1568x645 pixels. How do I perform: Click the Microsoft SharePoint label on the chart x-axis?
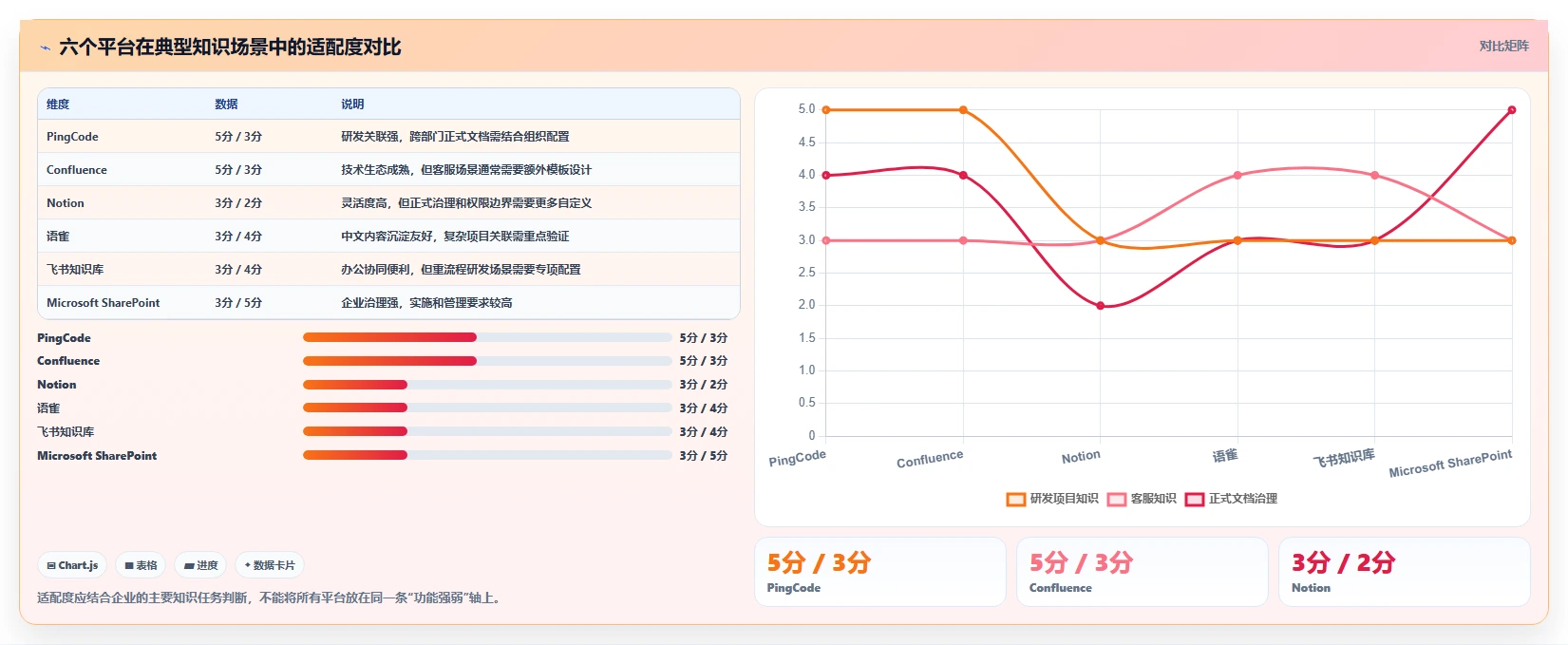1450,464
